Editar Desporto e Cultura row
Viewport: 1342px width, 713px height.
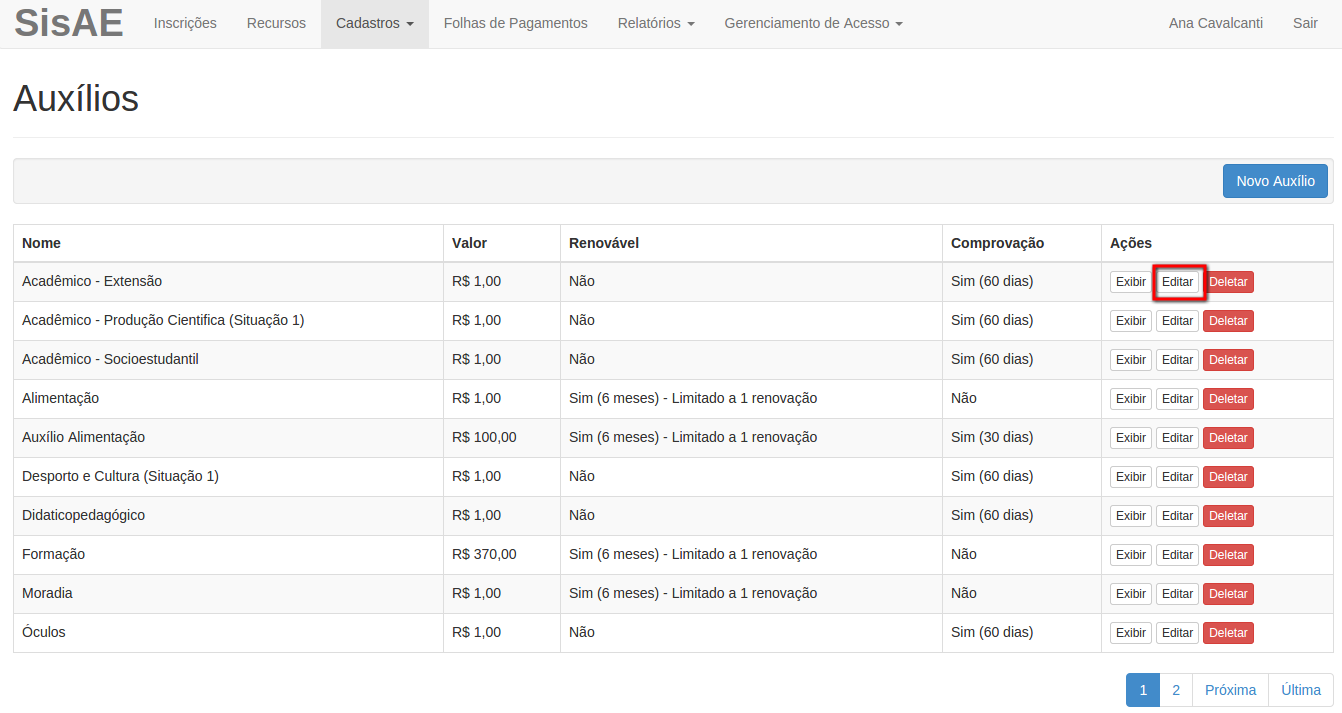coord(1178,477)
